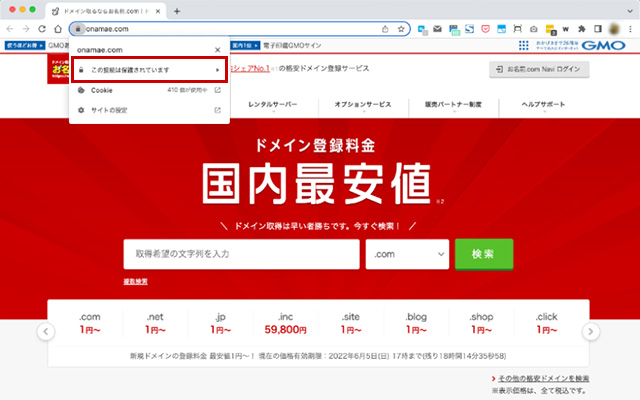Screen dimensions: 640x400
Task: Select the .click price item
Action: point(547,323)
